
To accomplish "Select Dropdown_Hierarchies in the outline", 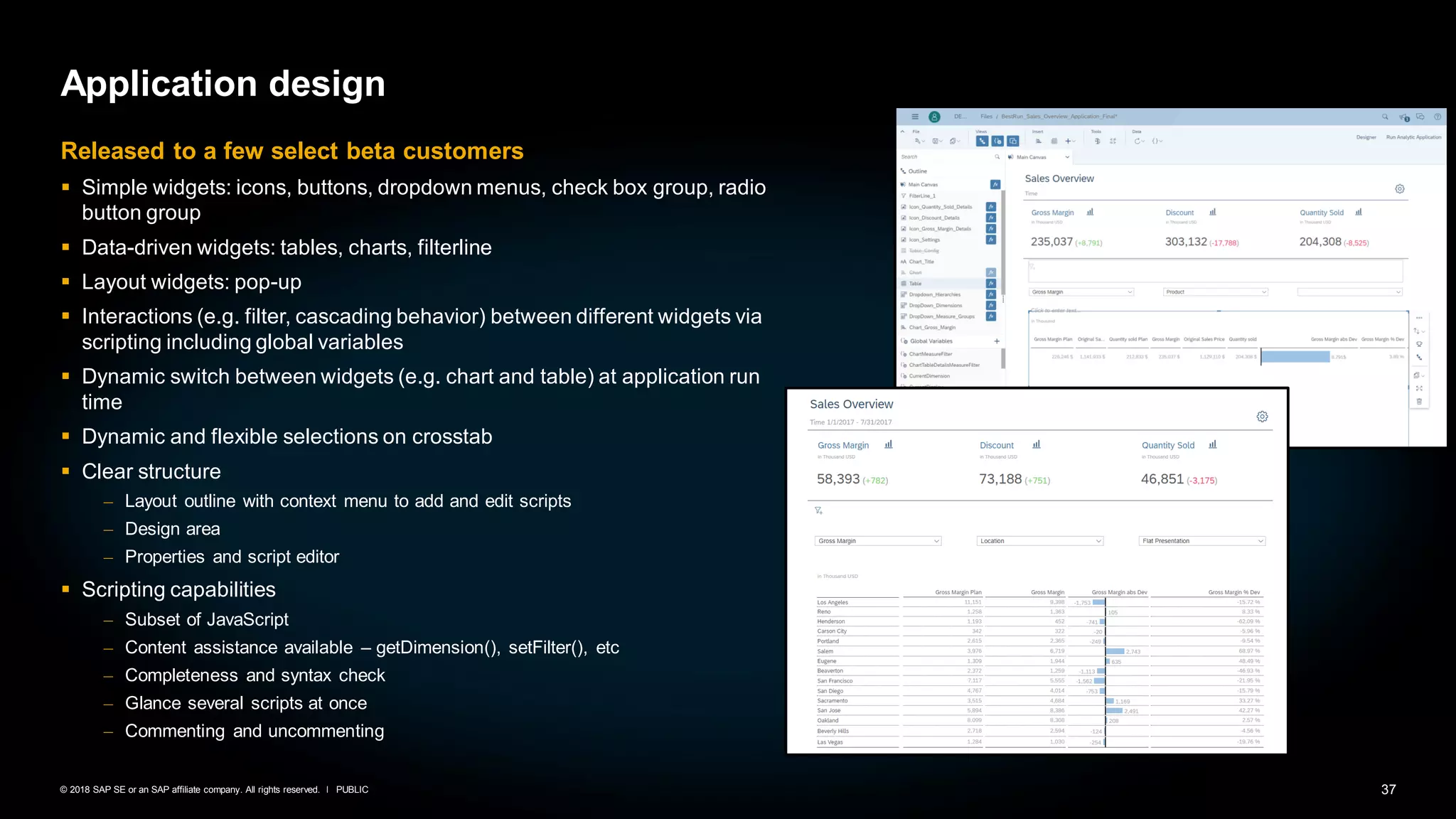I will point(934,294).
